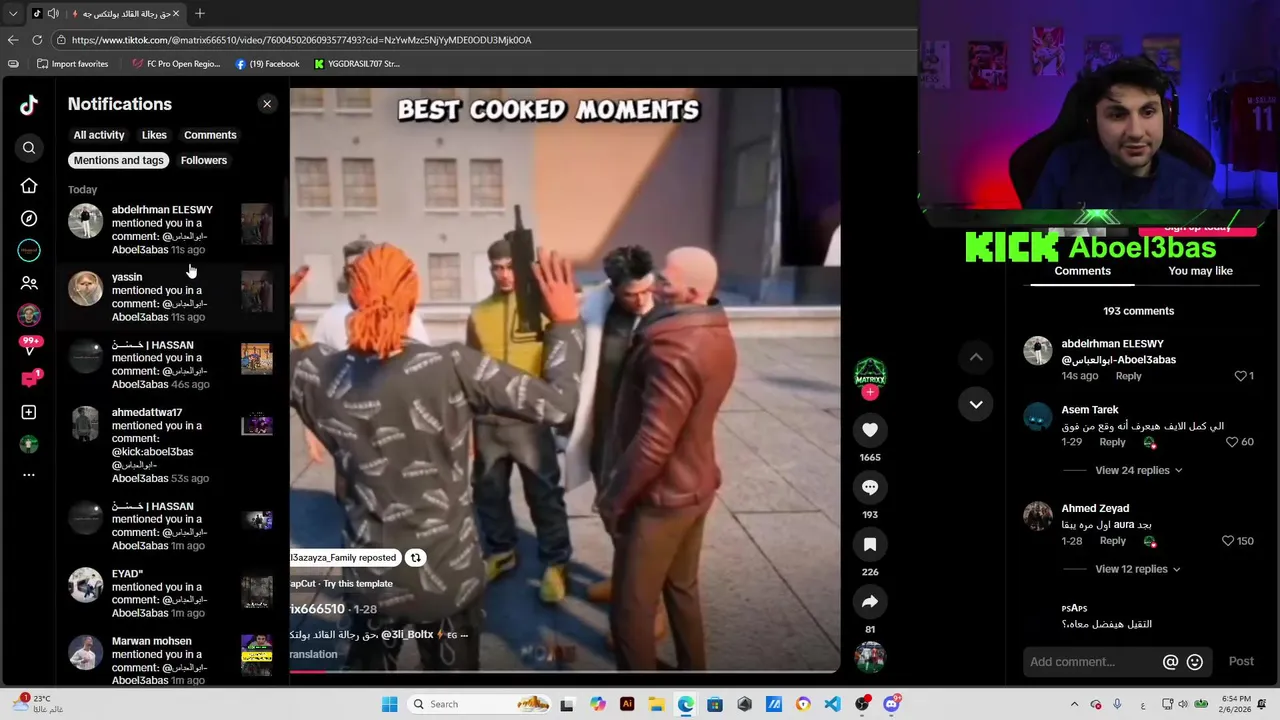1280x720 pixels.
Task: Open EYAD's mention notification
Action: [x=170, y=593]
